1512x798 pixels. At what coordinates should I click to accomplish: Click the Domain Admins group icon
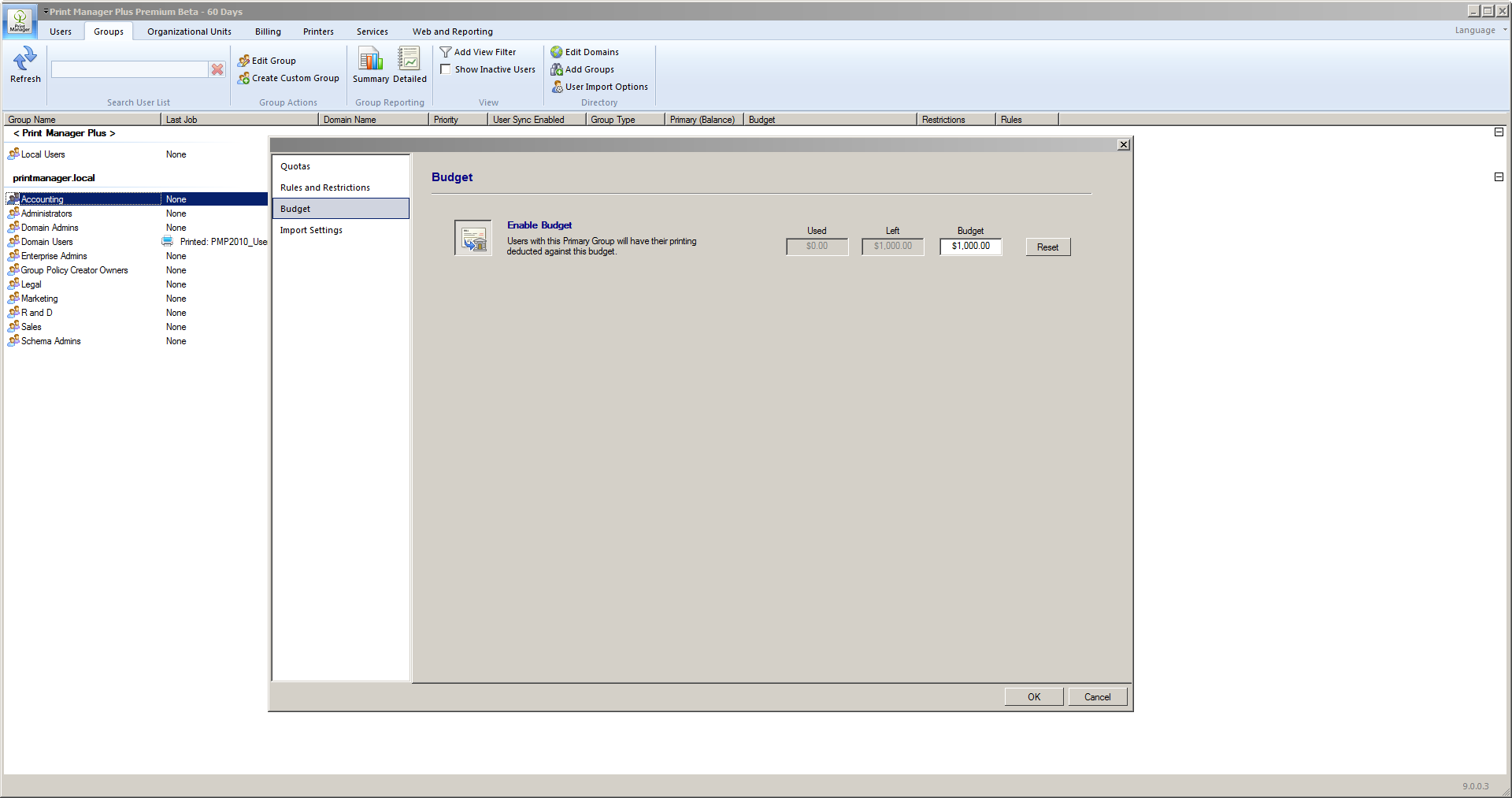tap(13, 227)
